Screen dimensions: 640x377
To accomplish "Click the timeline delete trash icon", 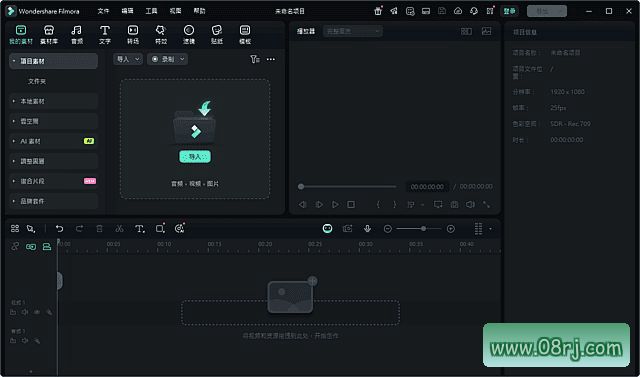I will pos(99,228).
